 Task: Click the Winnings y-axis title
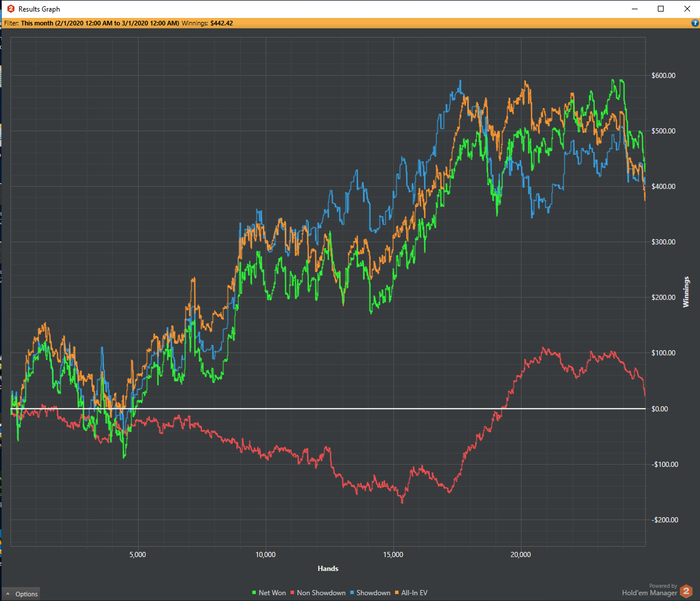686,292
